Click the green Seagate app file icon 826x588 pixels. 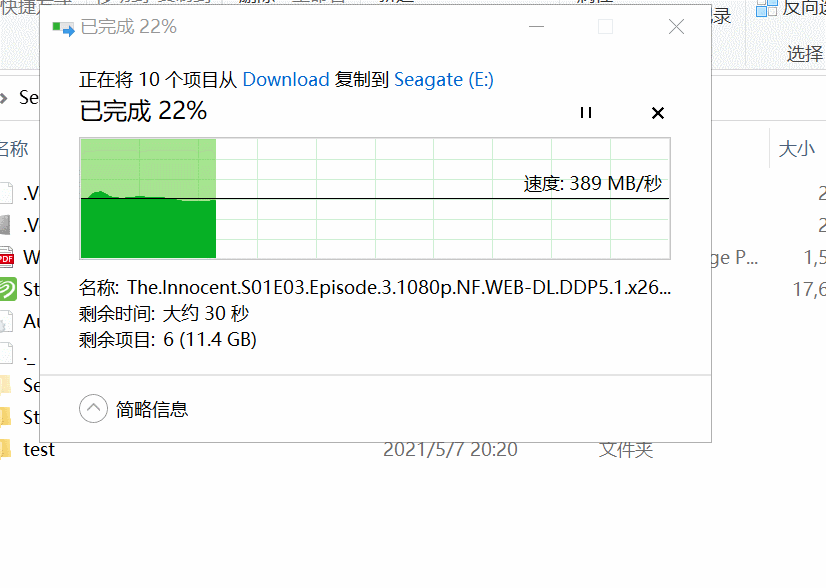8,289
